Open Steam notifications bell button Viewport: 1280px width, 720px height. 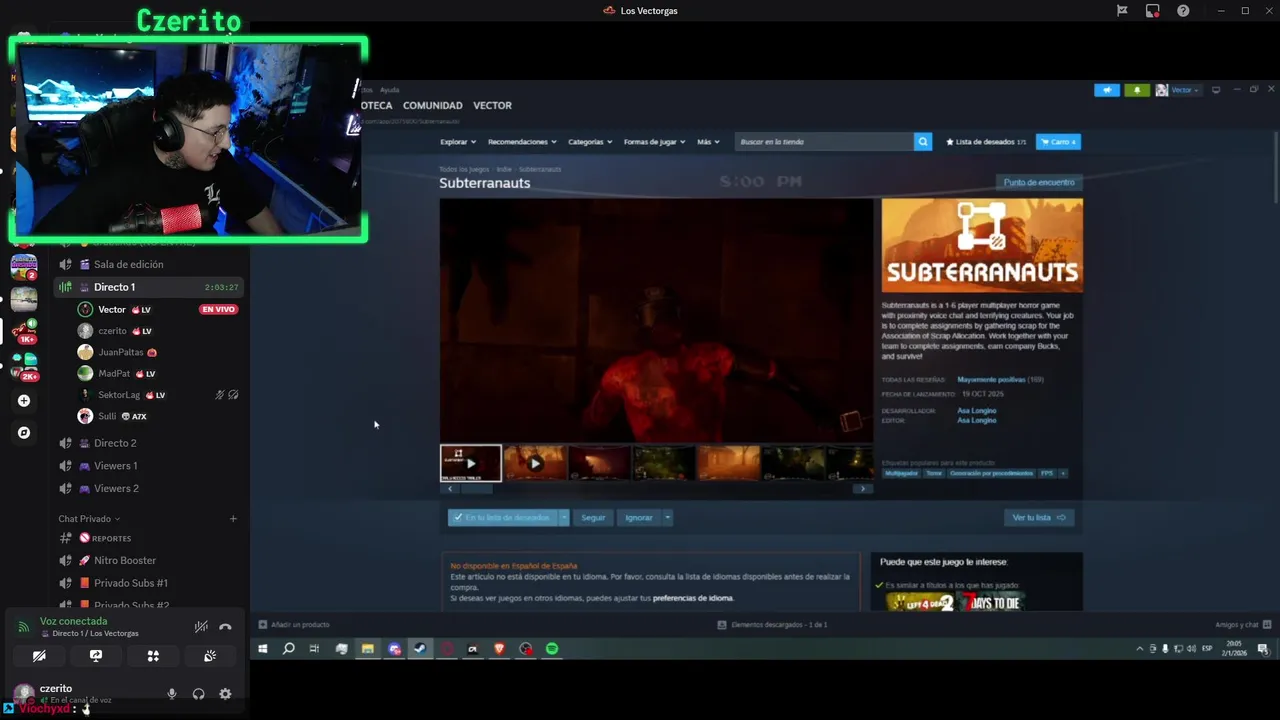pos(1137,90)
